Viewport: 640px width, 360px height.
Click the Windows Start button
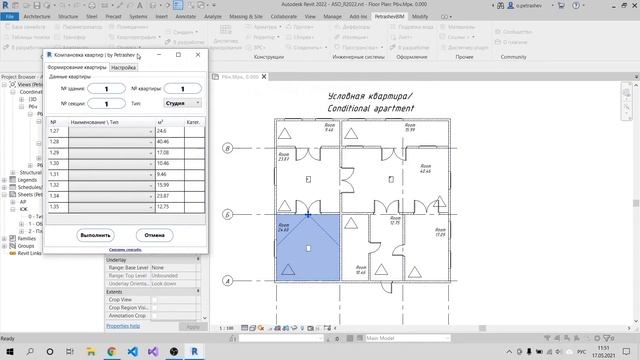click(10, 351)
